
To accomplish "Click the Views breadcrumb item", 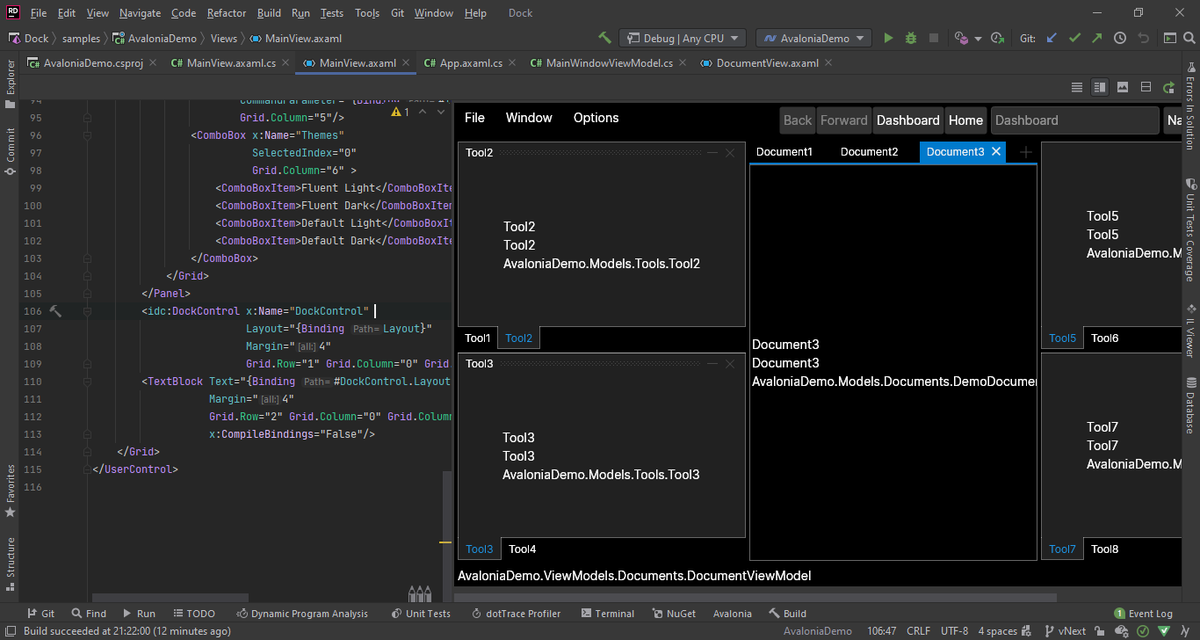I will click(x=224, y=38).
